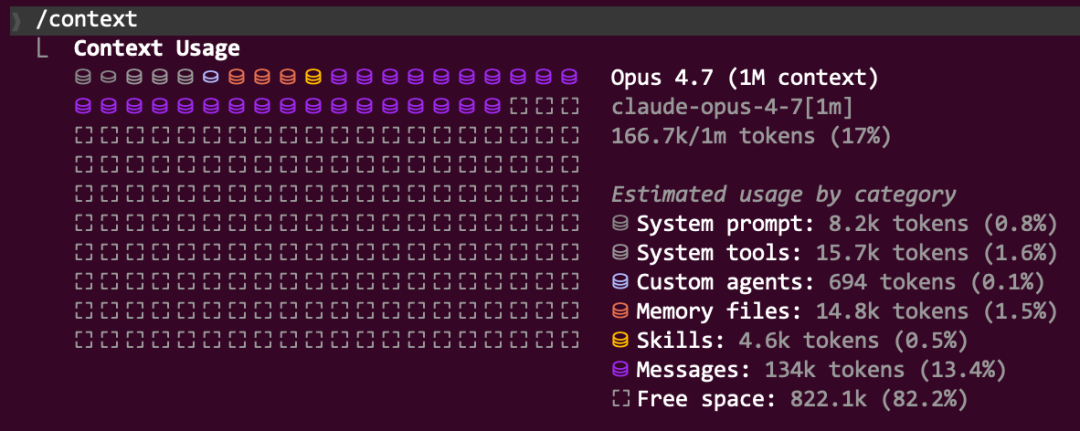The height and width of the screenshot is (431, 1080).
Task: Click the prompt chevron before /context
Action: pyautogui.click(x=17, y=19)
